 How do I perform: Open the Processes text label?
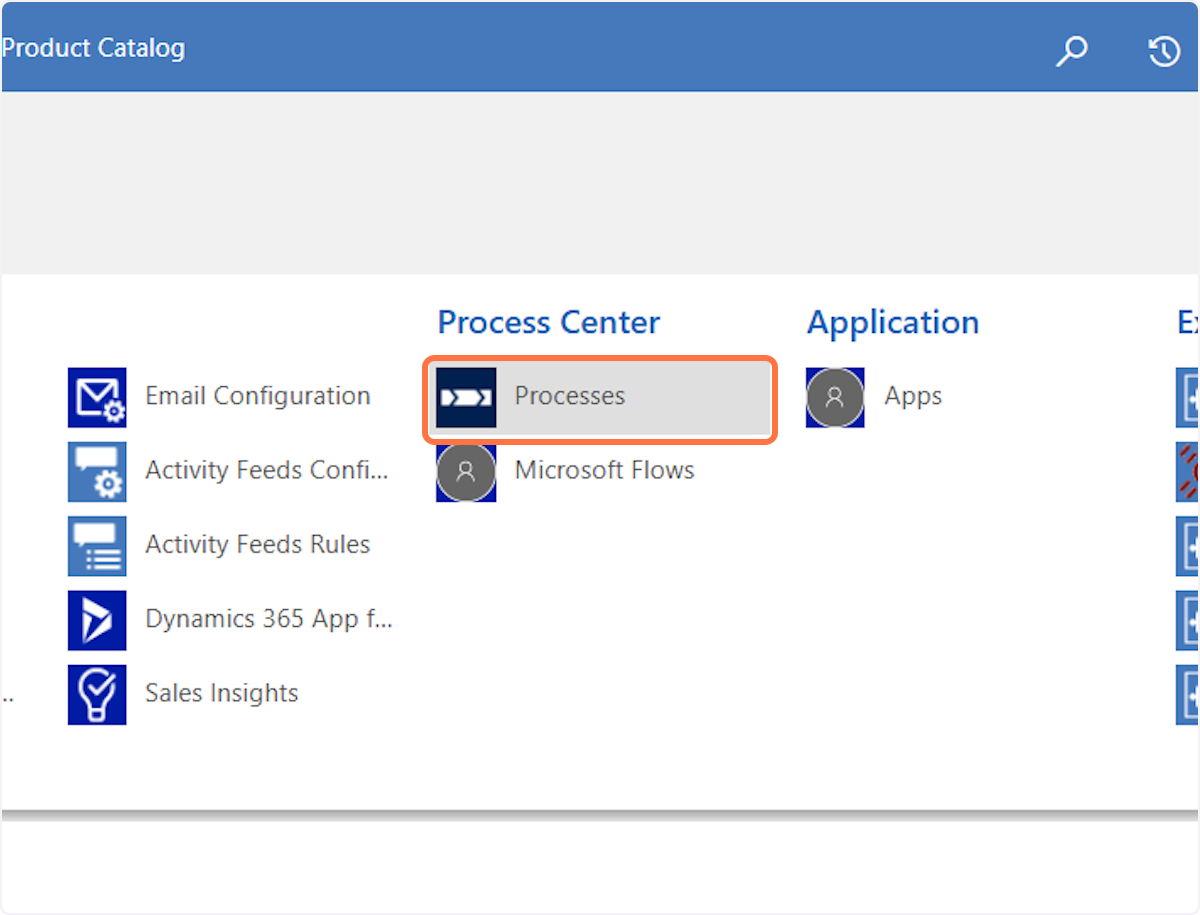(570, 396)
